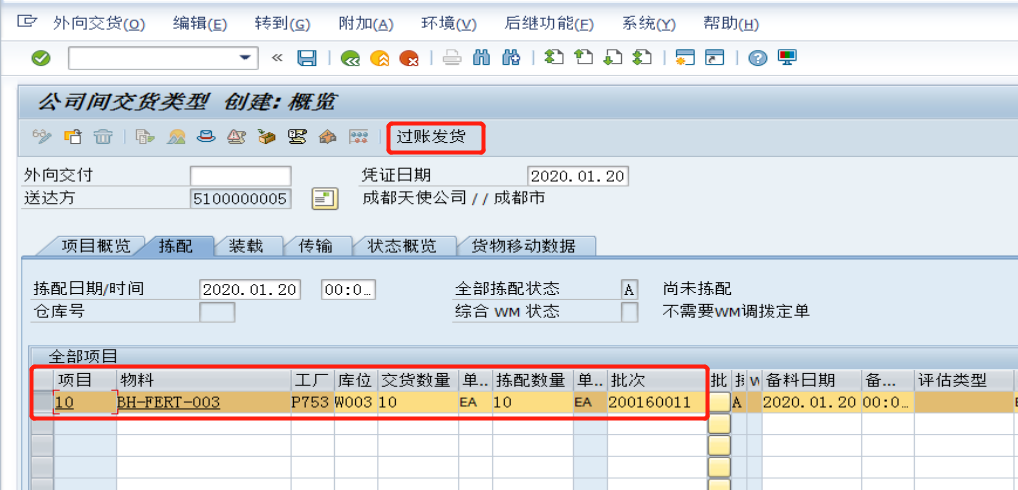Click the 送达方 field showing 5100000005
Image resolution: width=1018 pixels, height=490 pixels.
[x=240, y=199]
